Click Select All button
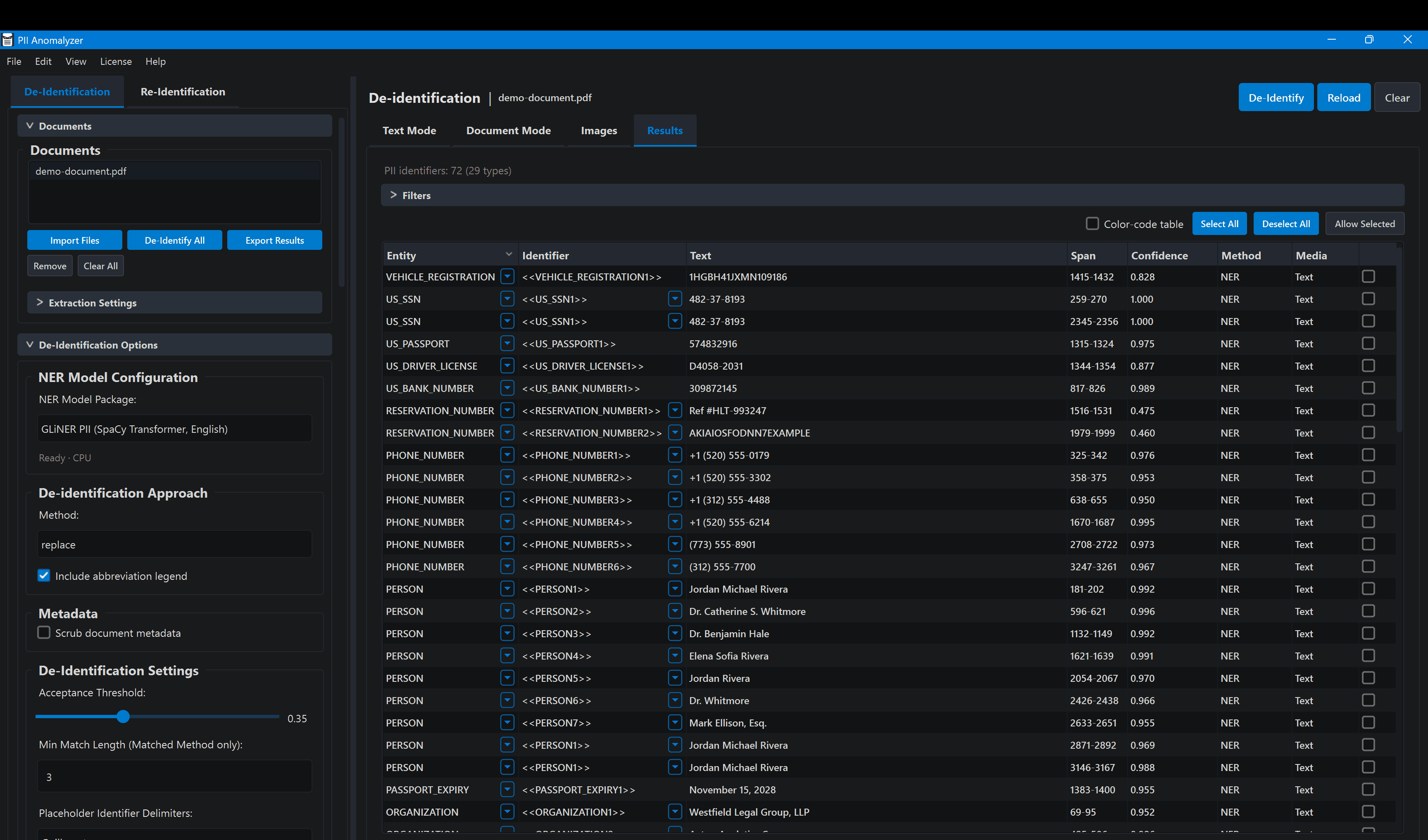Image resolution: width=1428 pixels, height=840 pixels. (1219, 224)
